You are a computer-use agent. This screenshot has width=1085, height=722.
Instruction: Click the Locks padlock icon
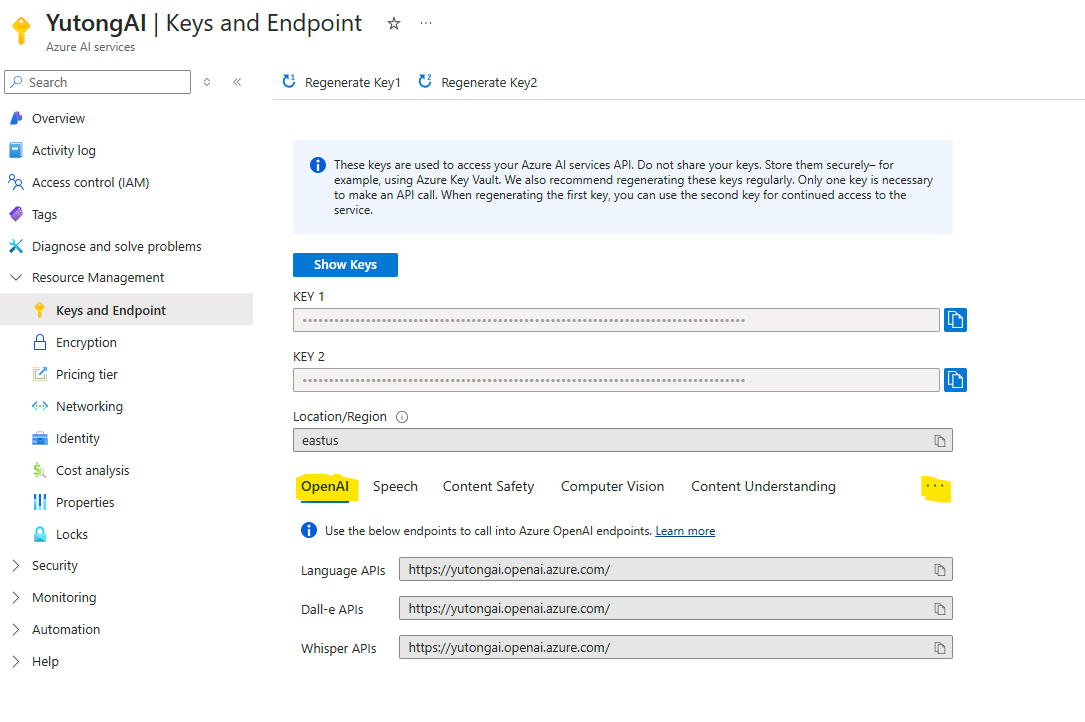click(x=40, y=534)
